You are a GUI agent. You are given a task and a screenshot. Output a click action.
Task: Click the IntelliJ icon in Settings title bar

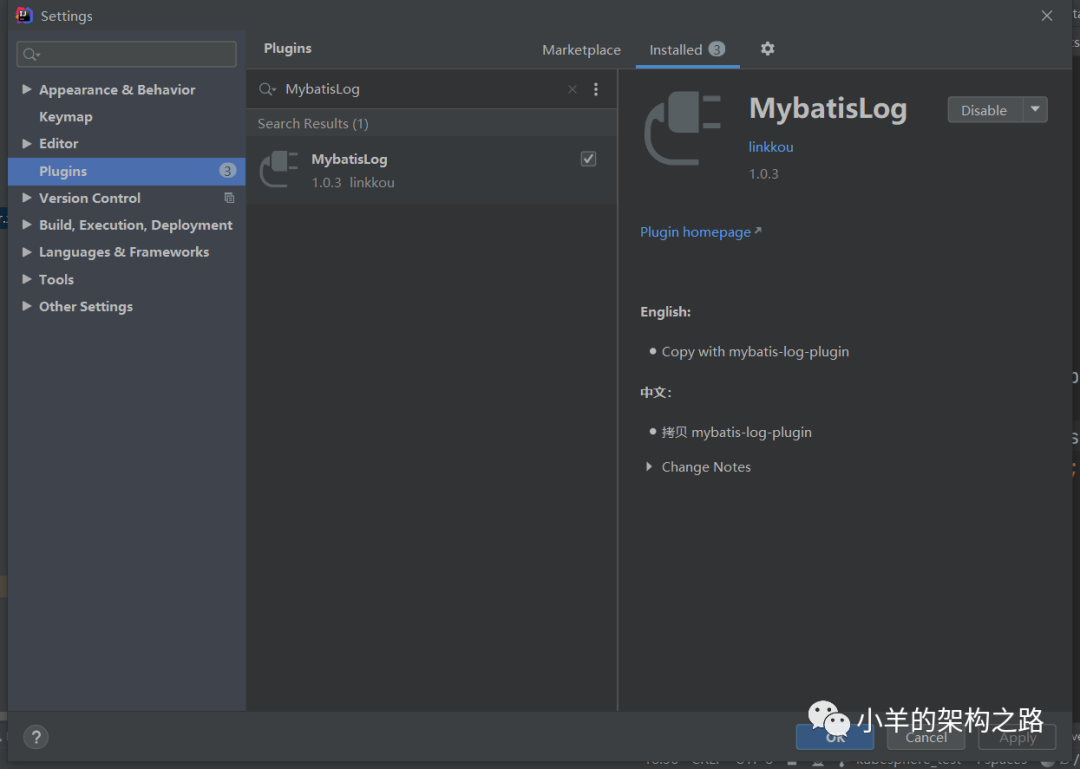(x=24, y=15)
